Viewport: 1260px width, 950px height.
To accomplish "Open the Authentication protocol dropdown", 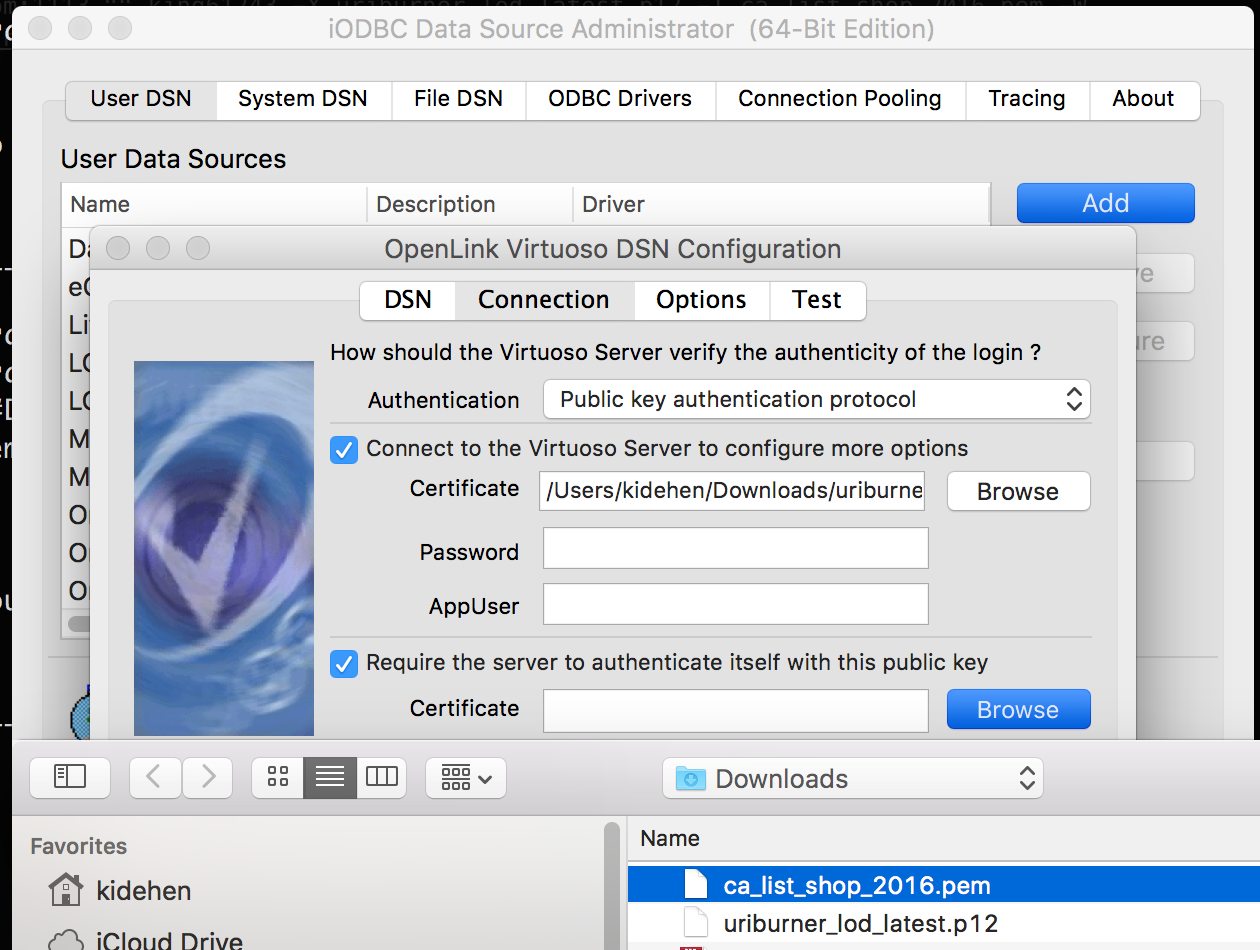I will [816, 400].
